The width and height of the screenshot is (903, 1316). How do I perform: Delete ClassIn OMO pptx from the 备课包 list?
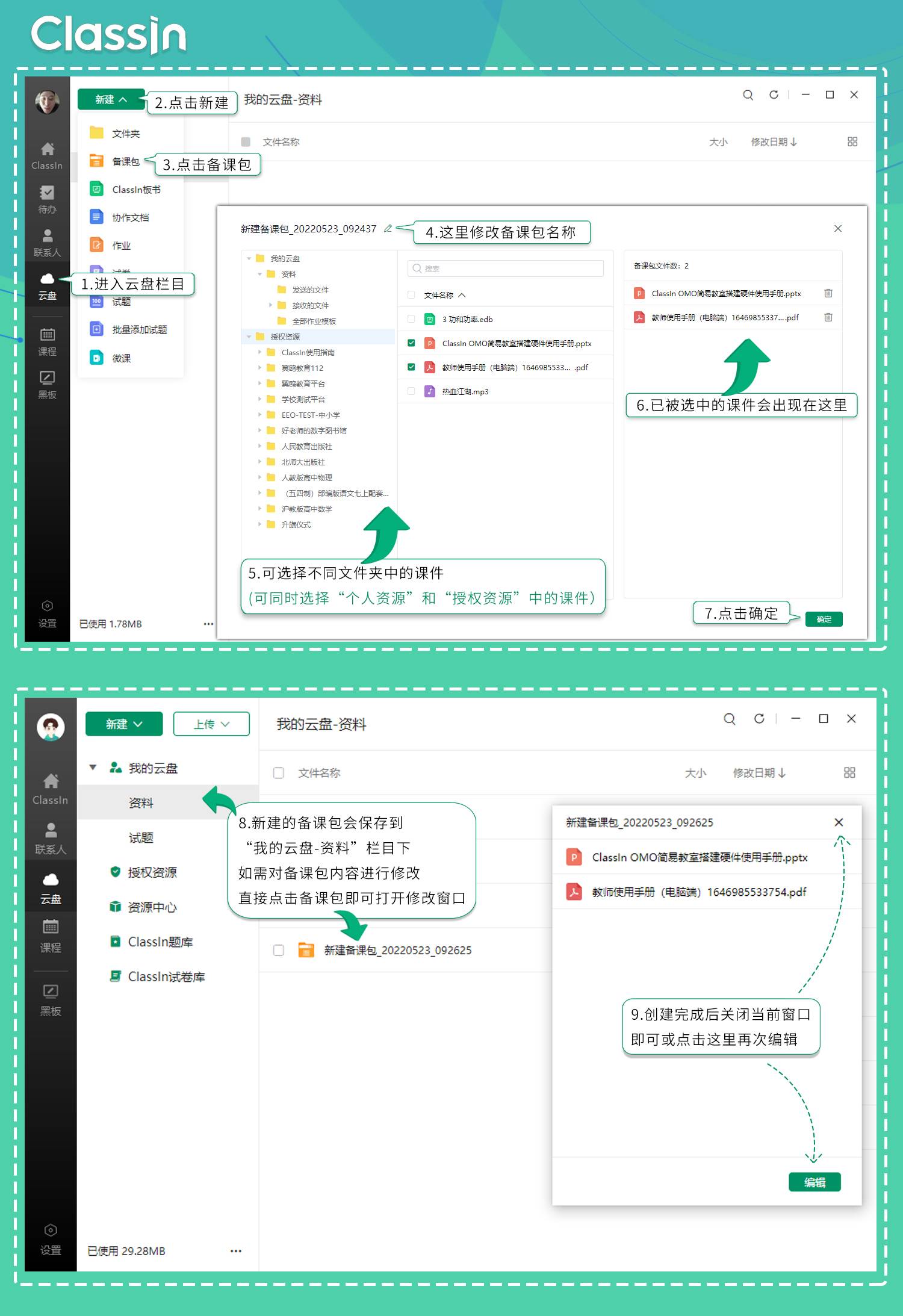pos(828,293)
